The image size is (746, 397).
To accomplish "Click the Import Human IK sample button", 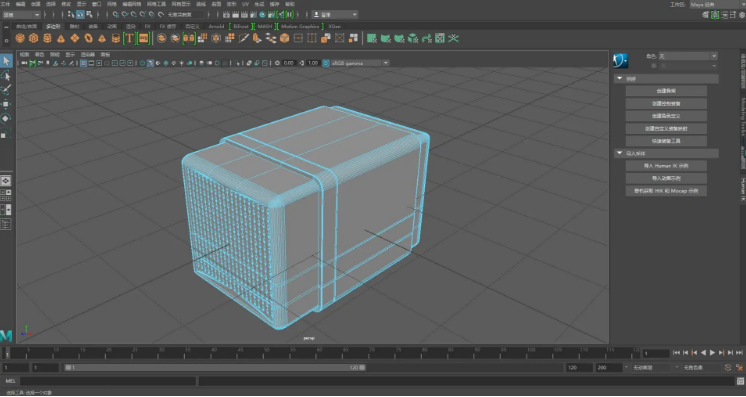I will tap(666, 166).
